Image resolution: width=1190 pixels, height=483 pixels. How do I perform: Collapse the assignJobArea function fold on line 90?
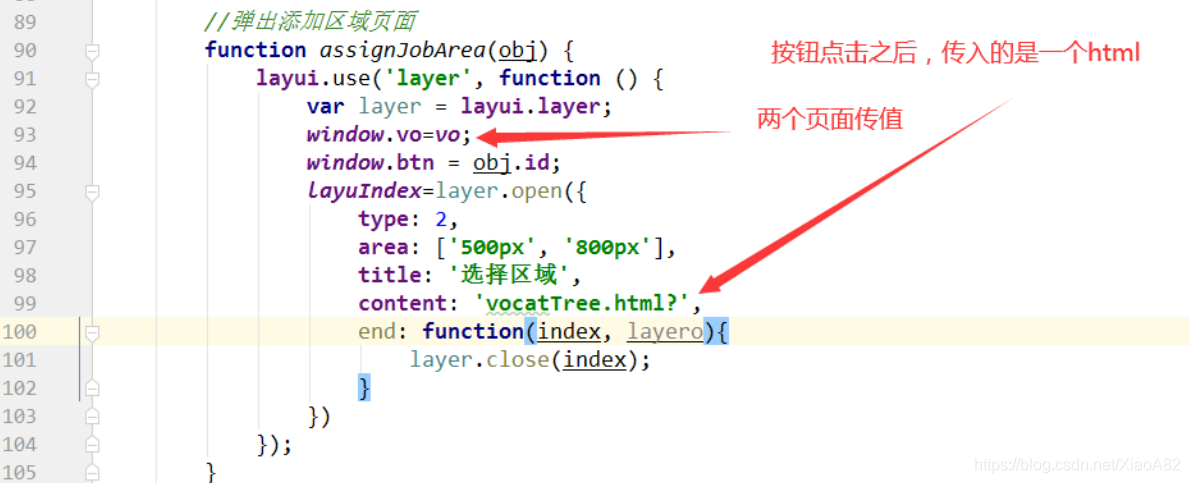[92, 51]
